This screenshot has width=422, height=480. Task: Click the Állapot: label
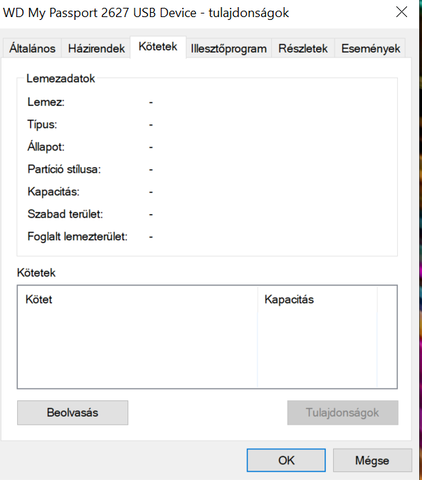click(46, 146)
